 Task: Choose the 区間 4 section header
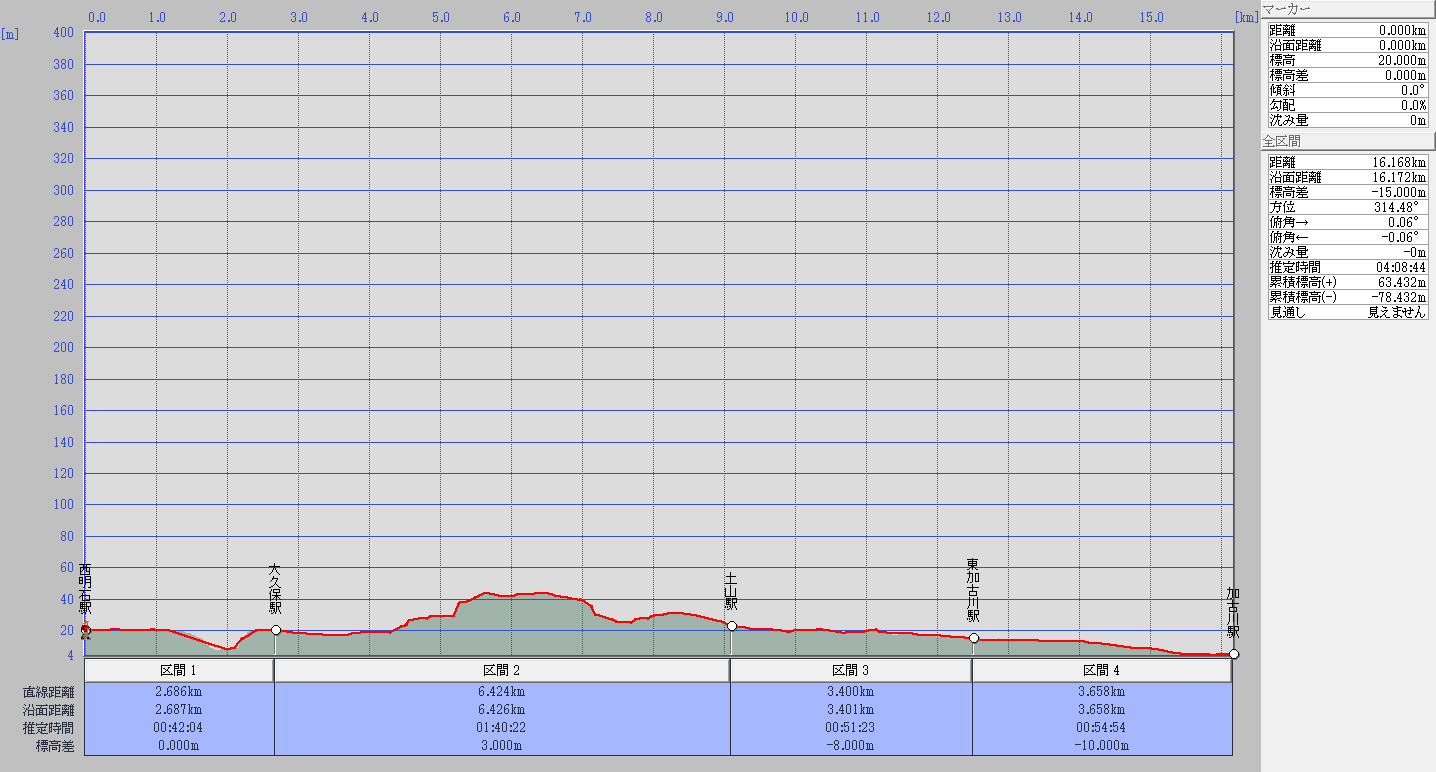(1102, 671)
